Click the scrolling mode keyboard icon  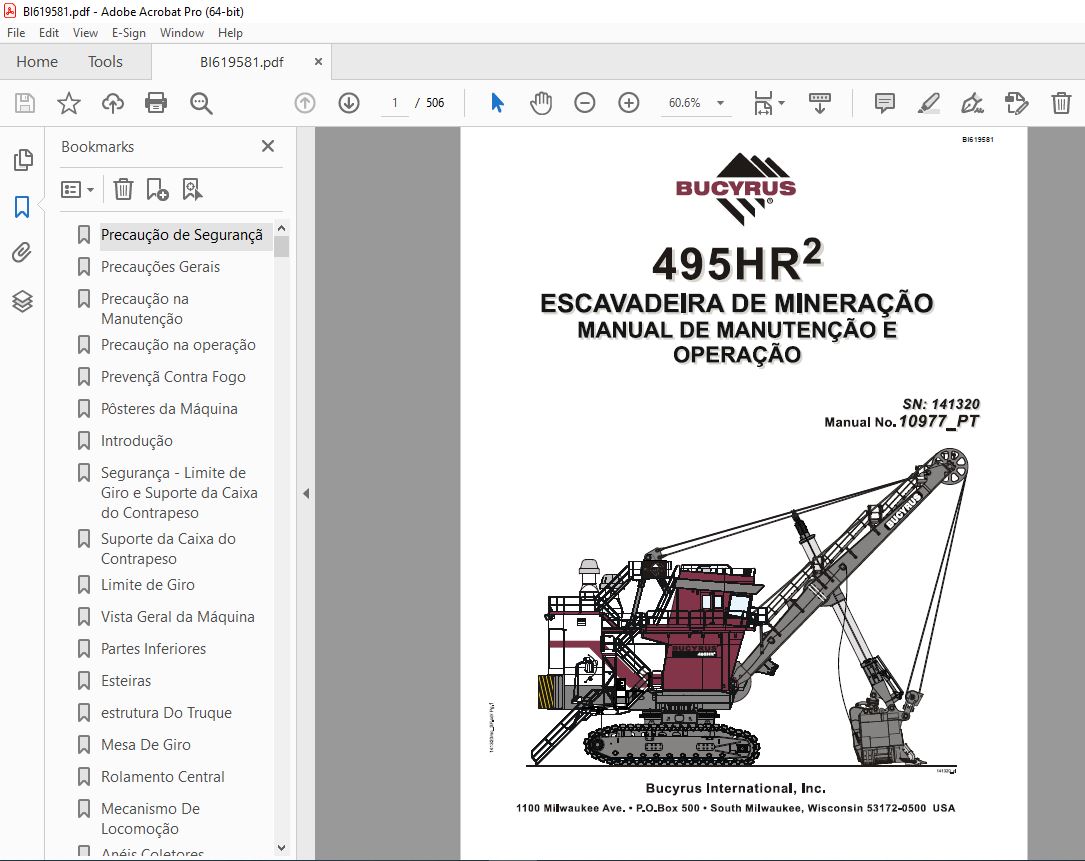coord(819,103)
